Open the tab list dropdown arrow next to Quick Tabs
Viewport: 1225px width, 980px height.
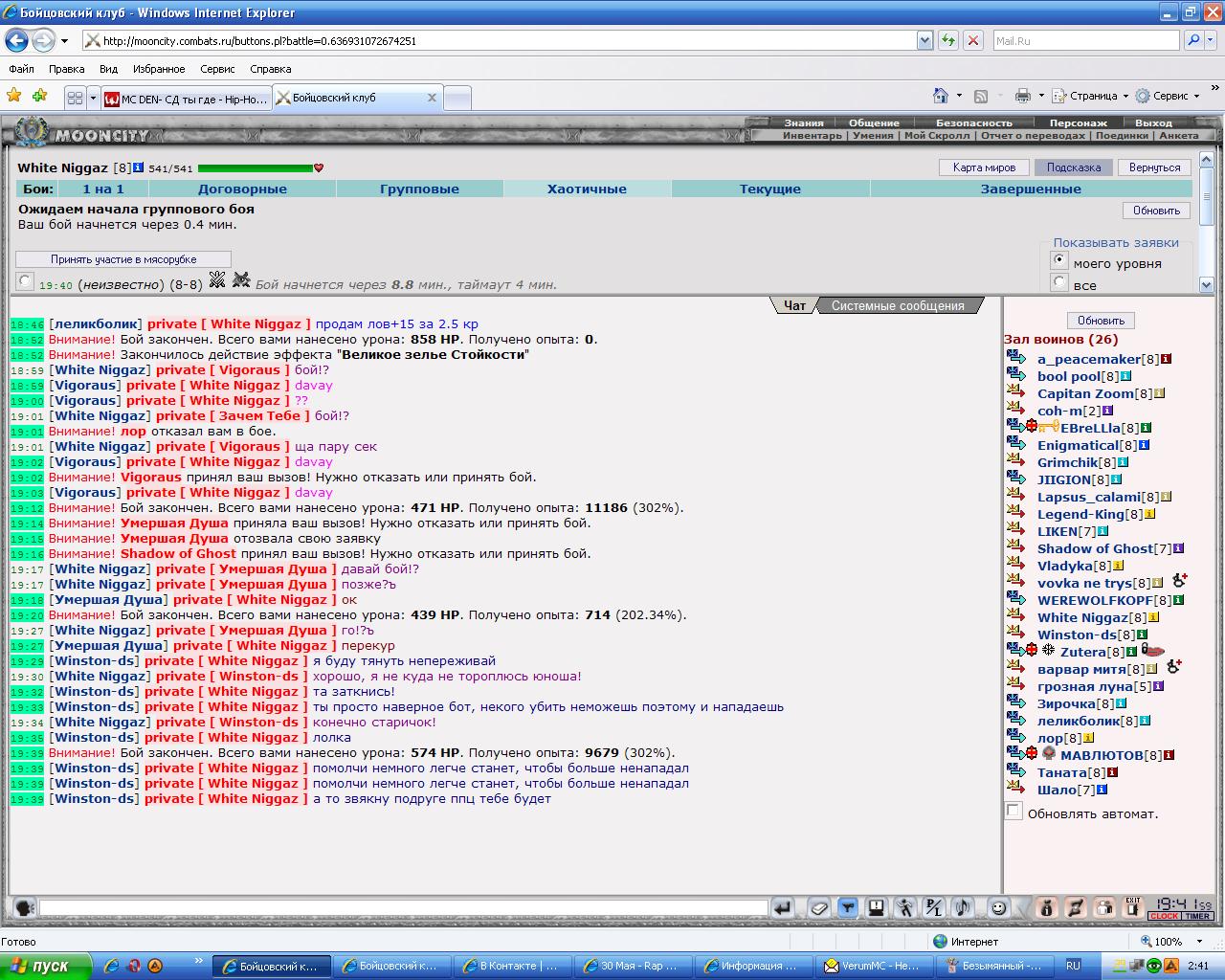click(x=93, y=98)
